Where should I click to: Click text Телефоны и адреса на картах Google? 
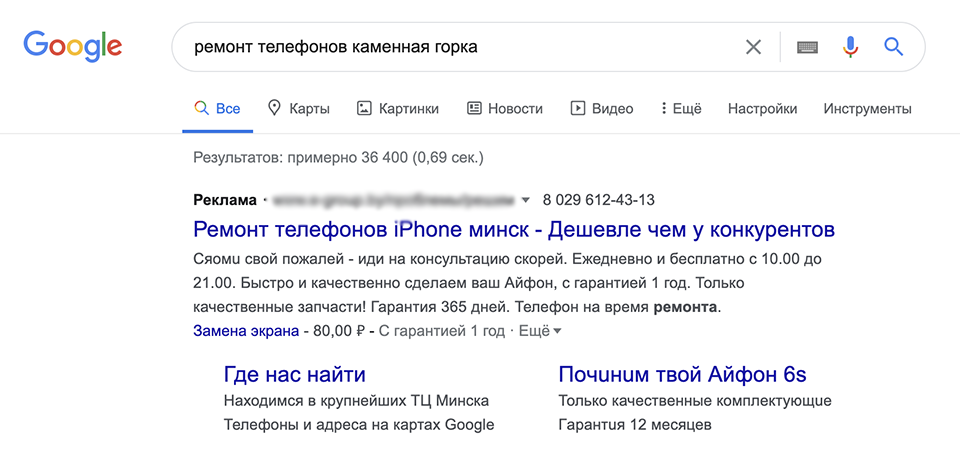(x=359, y=424)
